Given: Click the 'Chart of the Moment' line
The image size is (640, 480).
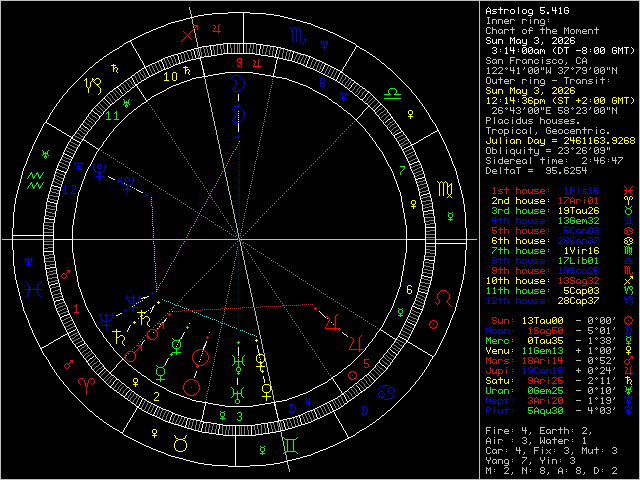Looking at the screenshot, I should [542, 31].
